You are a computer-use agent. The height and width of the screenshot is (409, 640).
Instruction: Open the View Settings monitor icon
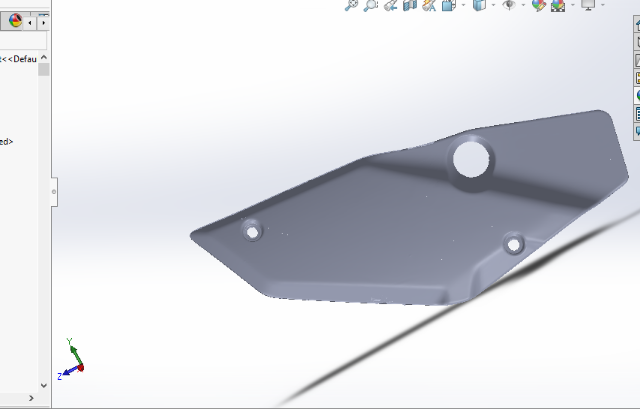[587, 5]
